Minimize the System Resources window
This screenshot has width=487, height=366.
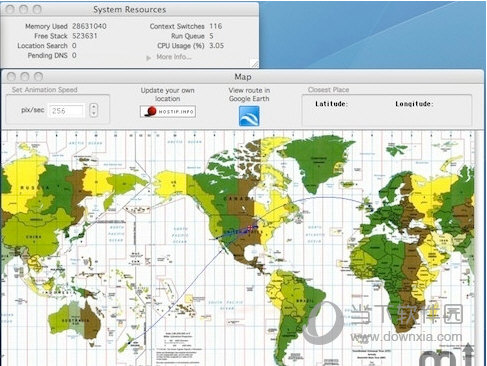24,9
